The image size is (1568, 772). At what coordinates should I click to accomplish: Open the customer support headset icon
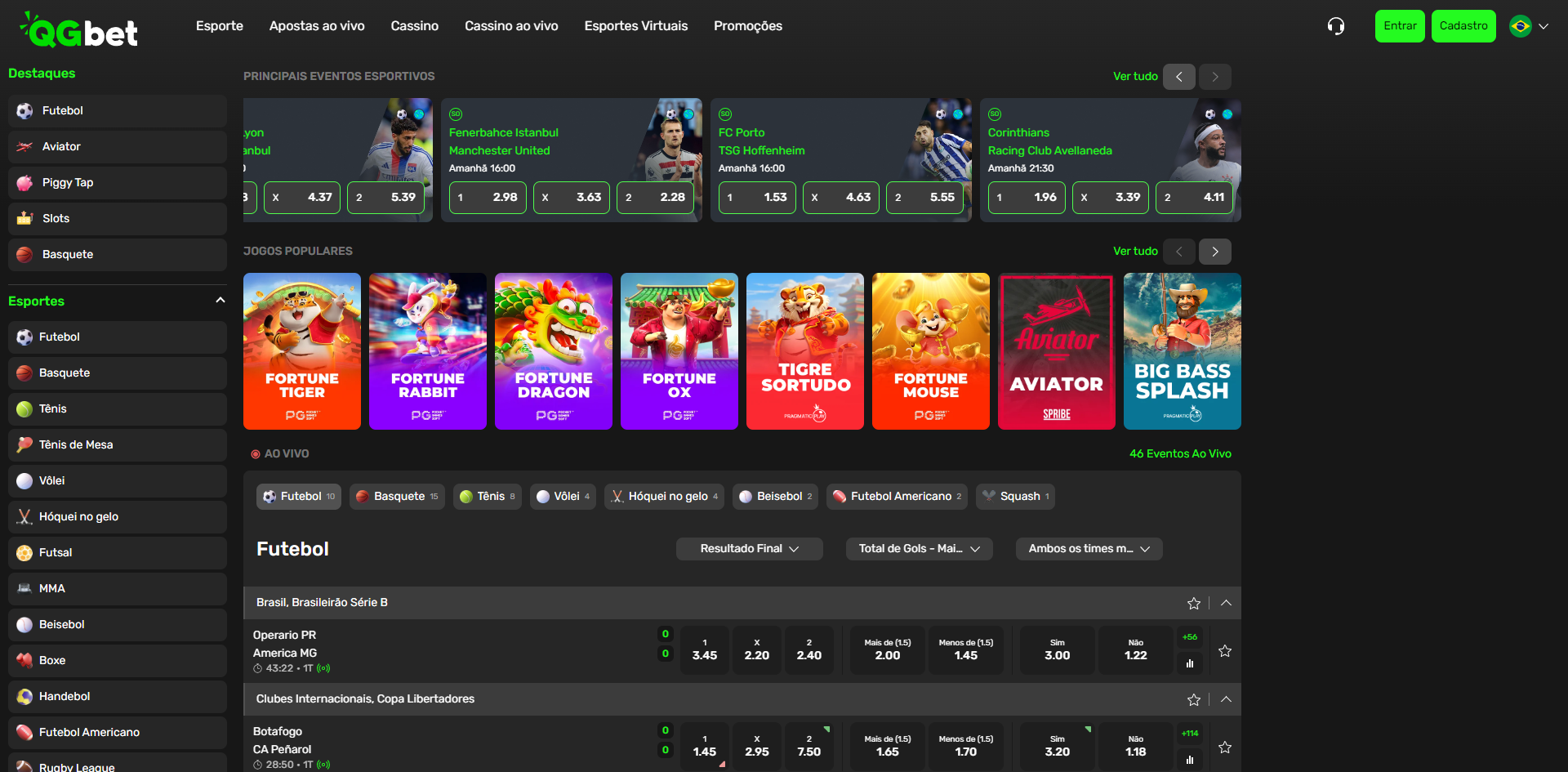1336,26
